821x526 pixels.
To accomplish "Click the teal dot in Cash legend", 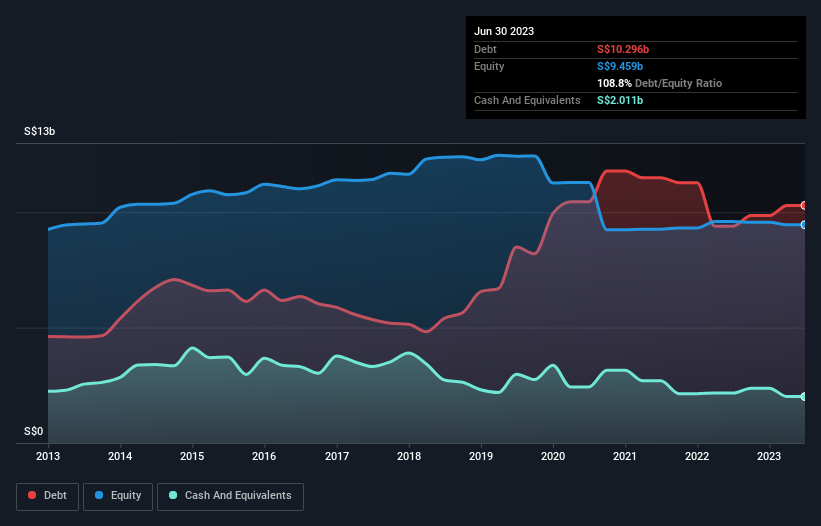I will [173, 495].
